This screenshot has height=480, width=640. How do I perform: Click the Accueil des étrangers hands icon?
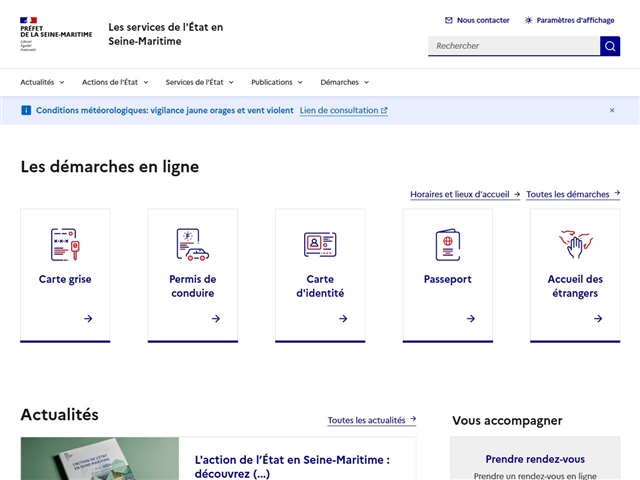pyautogui.click(x=575, y=244)
